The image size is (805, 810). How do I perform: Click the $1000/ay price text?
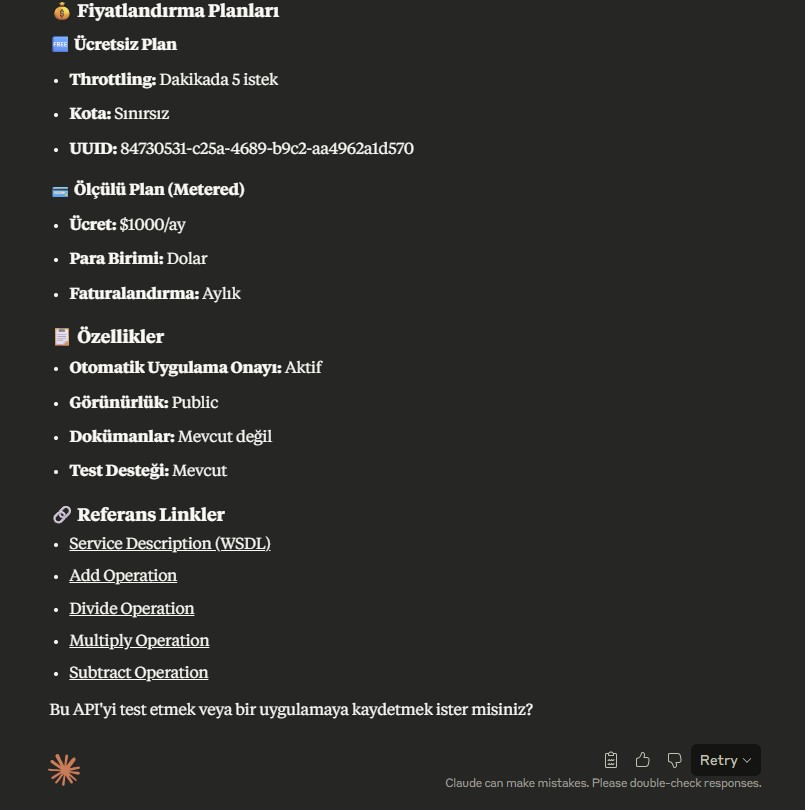(x=152, y=225)
